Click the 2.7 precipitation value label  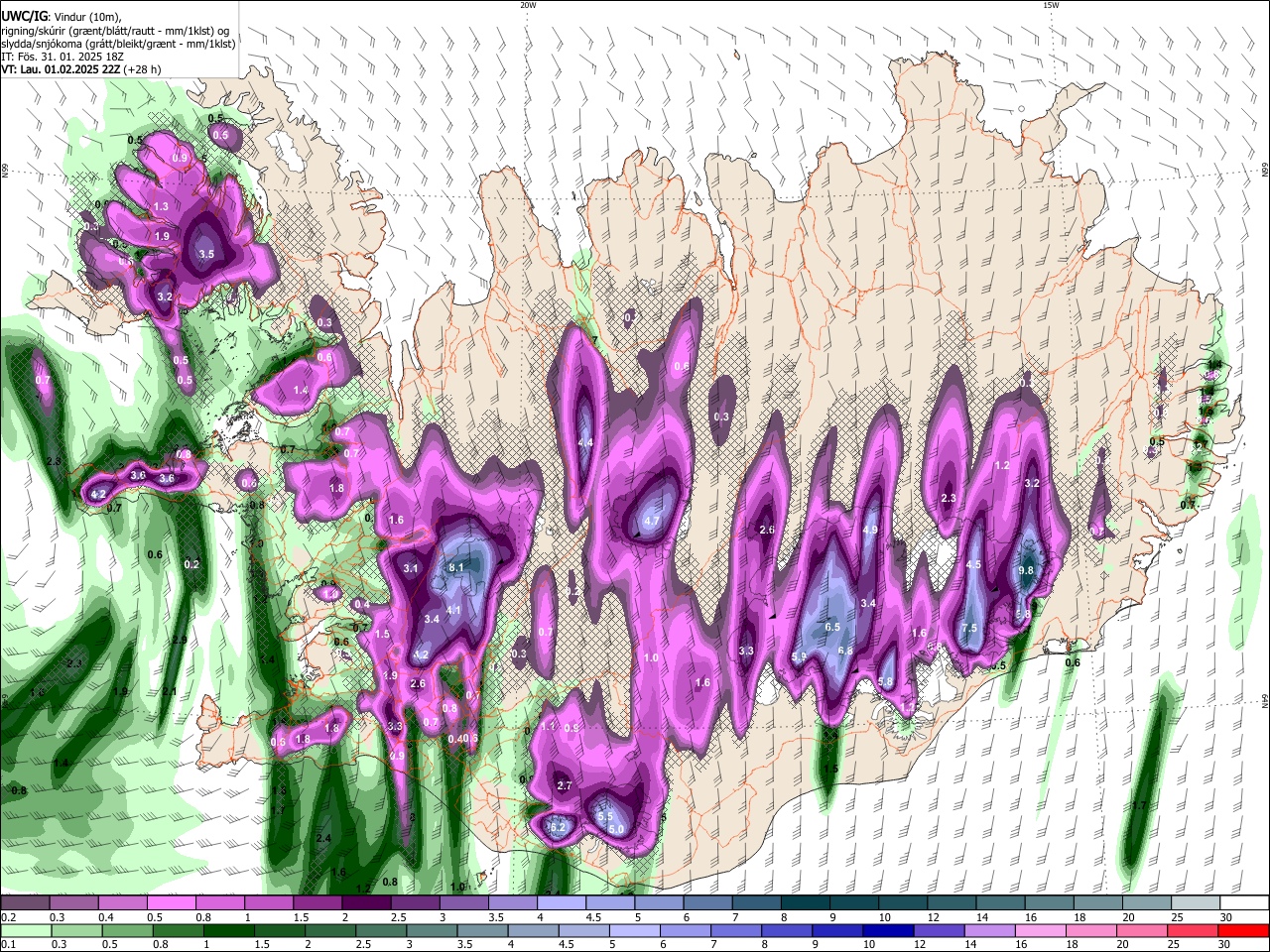pos(565,785)
